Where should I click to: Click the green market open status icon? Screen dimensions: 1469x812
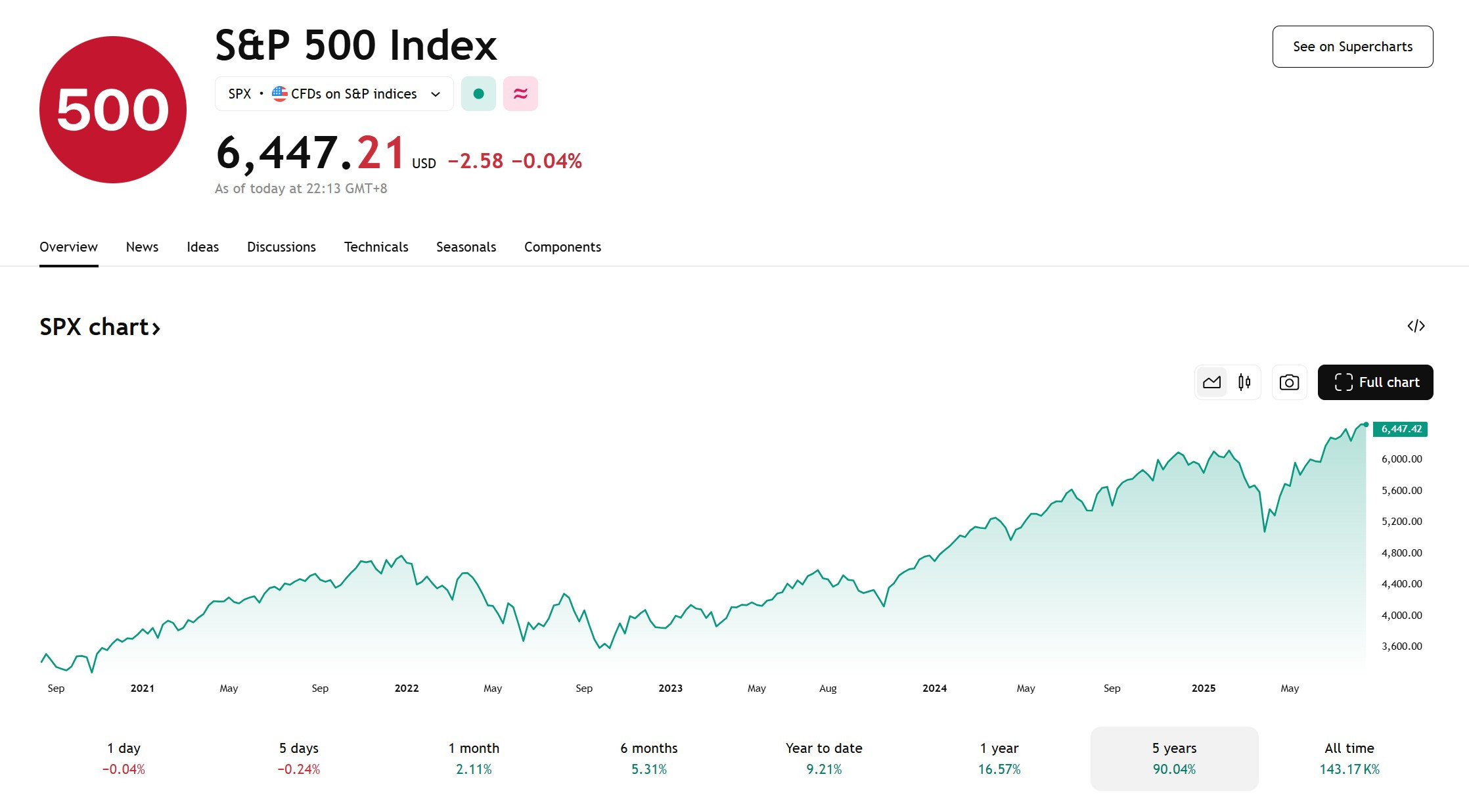[478, 94]
